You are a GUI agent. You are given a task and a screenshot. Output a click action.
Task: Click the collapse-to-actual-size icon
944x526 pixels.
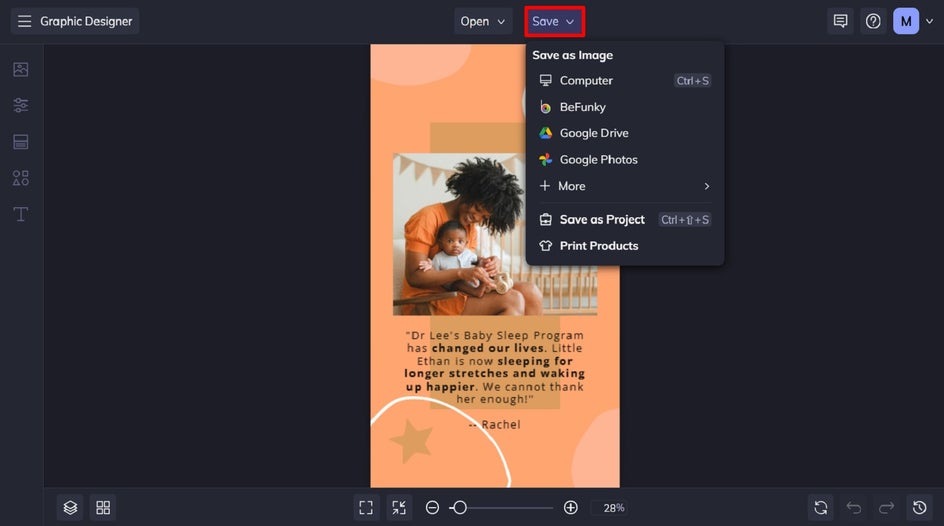399,507
